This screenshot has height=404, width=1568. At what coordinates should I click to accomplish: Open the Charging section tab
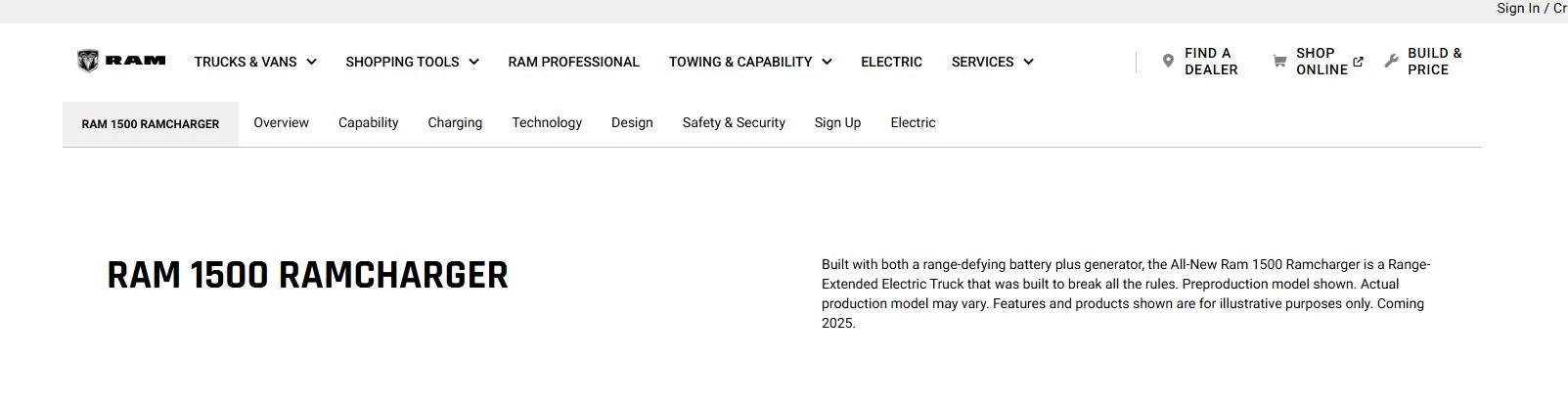[455, 122]
